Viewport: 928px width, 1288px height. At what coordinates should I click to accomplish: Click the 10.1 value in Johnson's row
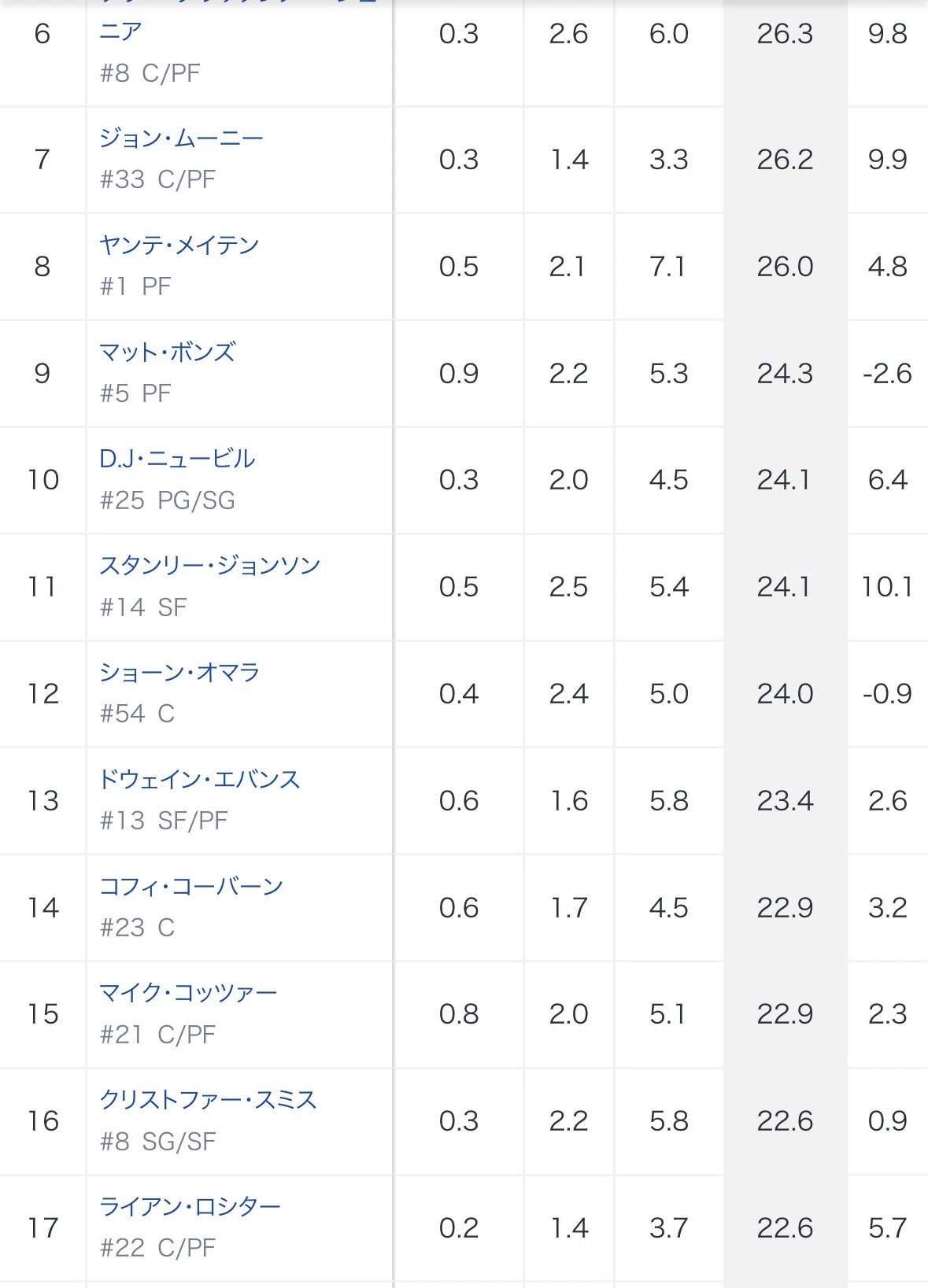click(887, 587)
